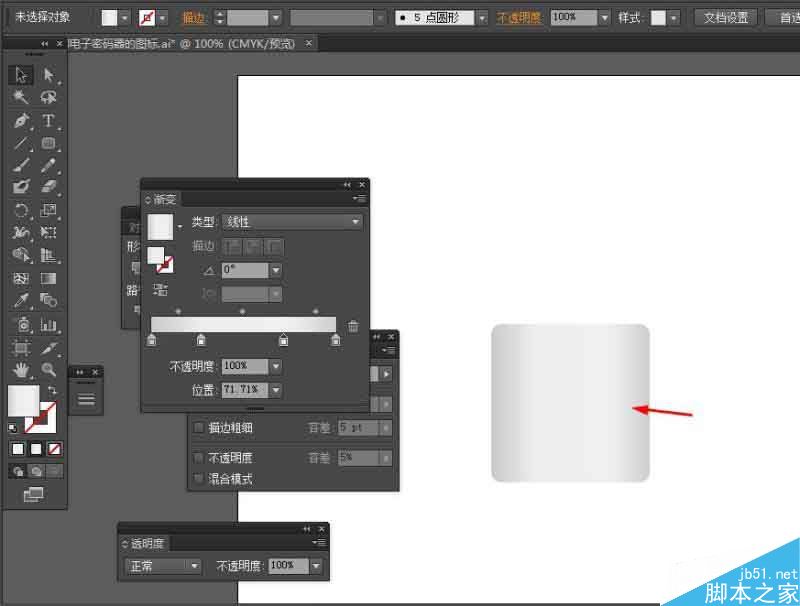Select the Free Transform tool

click(48, 233)
